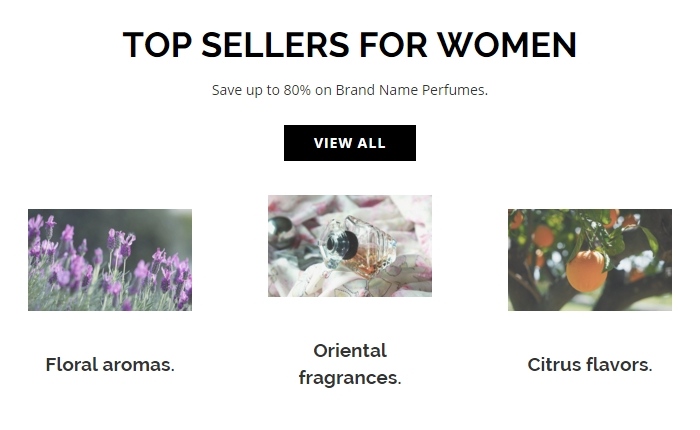
Task: Click the word fragrances in the caption
Action: pyautogui.click(x=350, y=378)
